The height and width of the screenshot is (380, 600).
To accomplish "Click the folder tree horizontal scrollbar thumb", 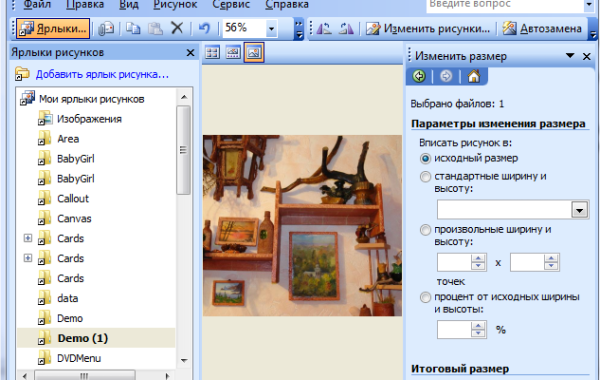I will pos(85,375).
